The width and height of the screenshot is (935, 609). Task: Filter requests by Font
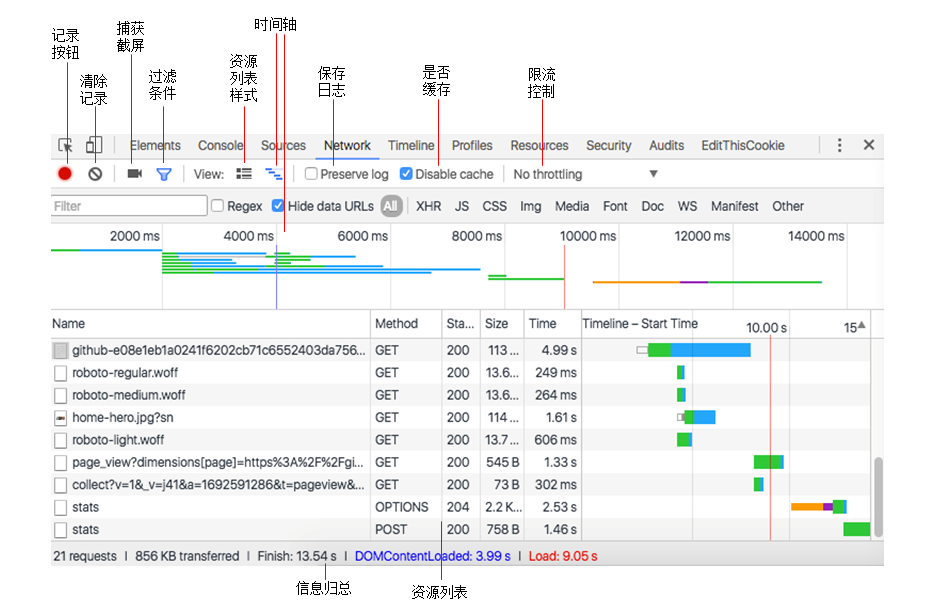click(x=615, y=206)
